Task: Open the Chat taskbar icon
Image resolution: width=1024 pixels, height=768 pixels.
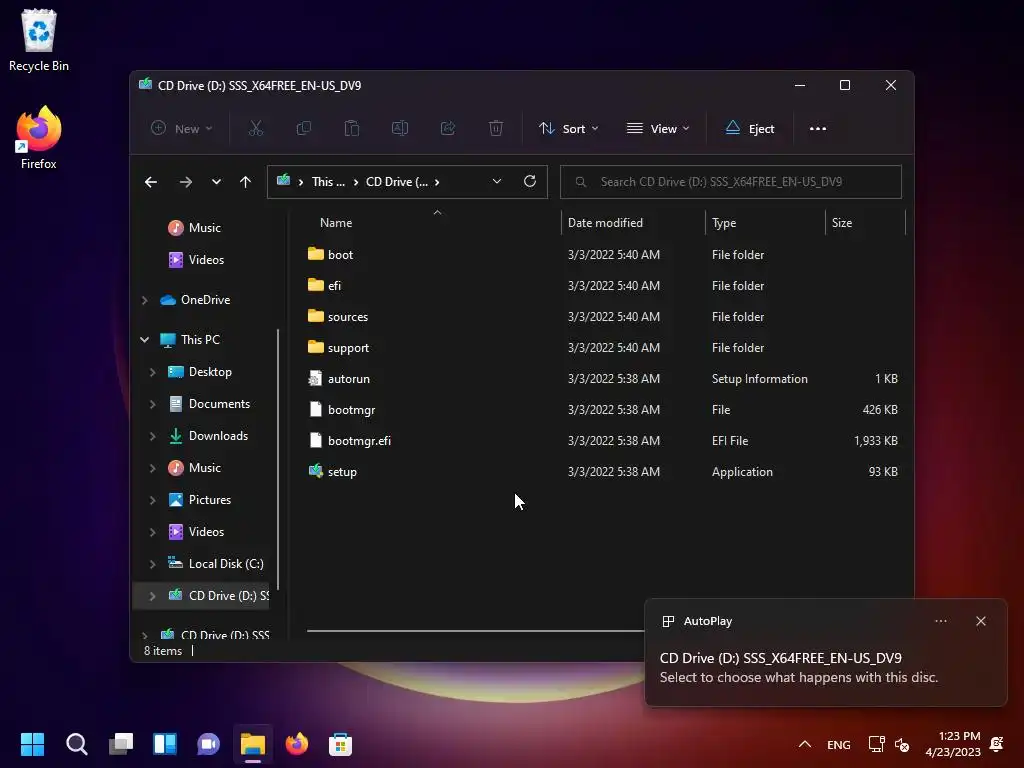Action: click(x=208, y=744)
